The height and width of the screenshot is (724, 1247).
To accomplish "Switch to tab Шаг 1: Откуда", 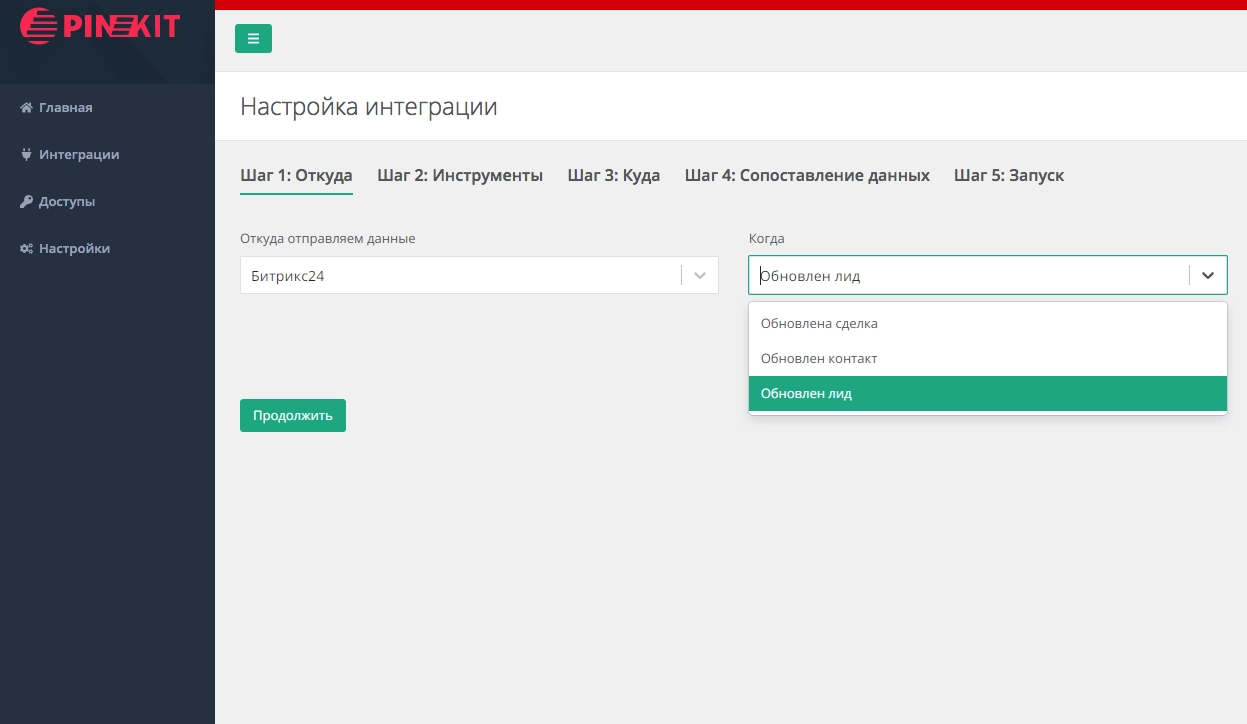I will click(x=296, y=176).
